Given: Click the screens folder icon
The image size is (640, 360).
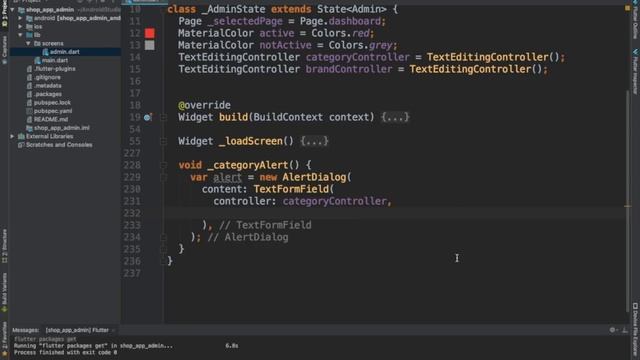Looking at the screenshot, I should point(37,43).
